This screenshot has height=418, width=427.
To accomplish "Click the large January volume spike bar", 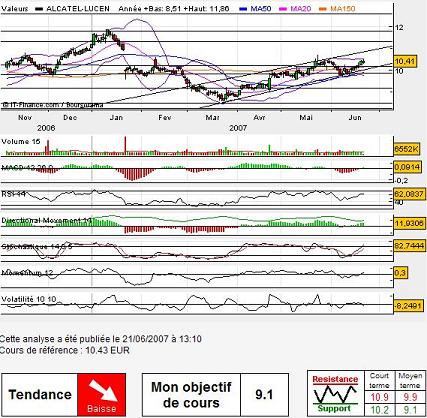I will click(126, 145).
